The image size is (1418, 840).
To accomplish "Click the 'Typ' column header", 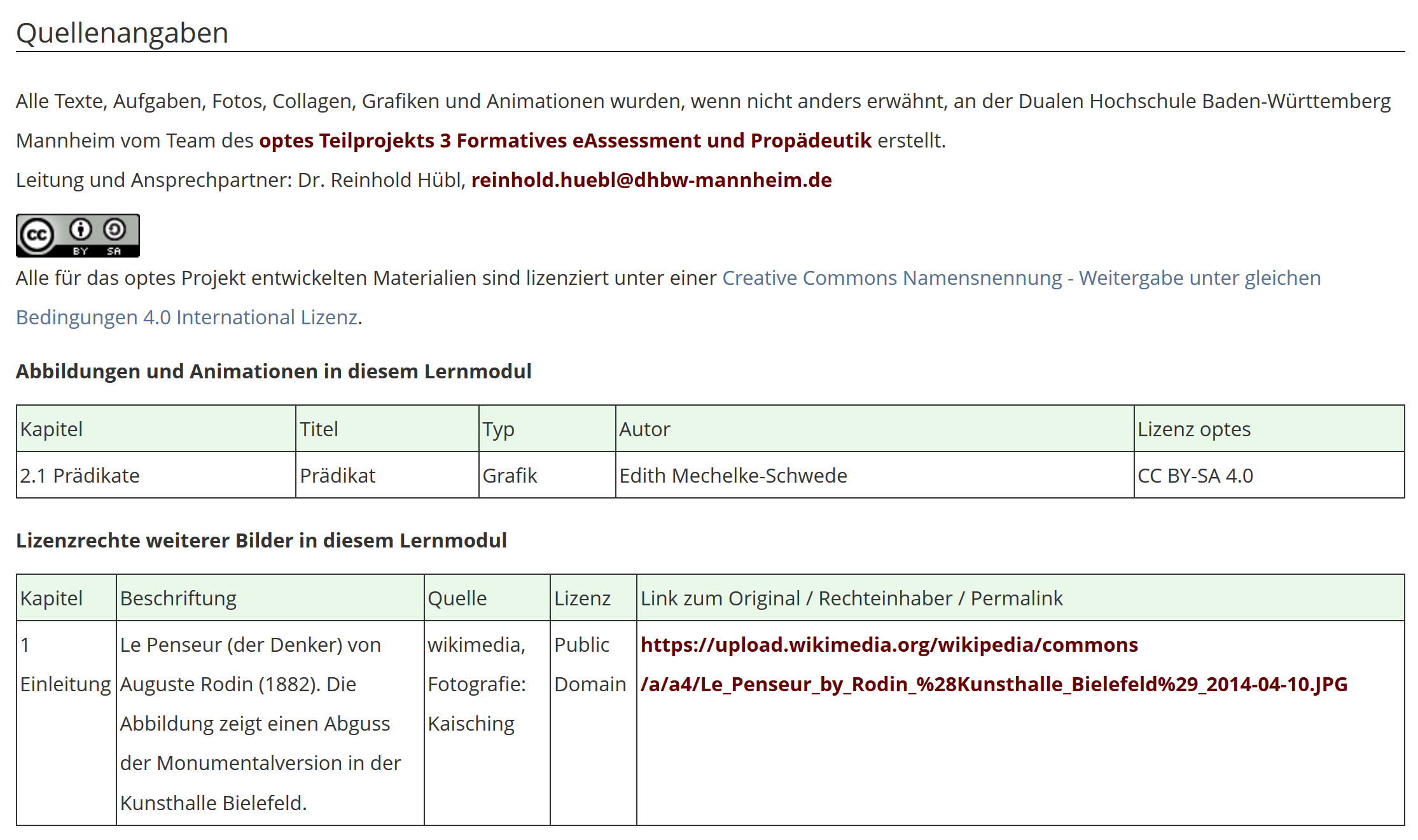I will (498, 429).
